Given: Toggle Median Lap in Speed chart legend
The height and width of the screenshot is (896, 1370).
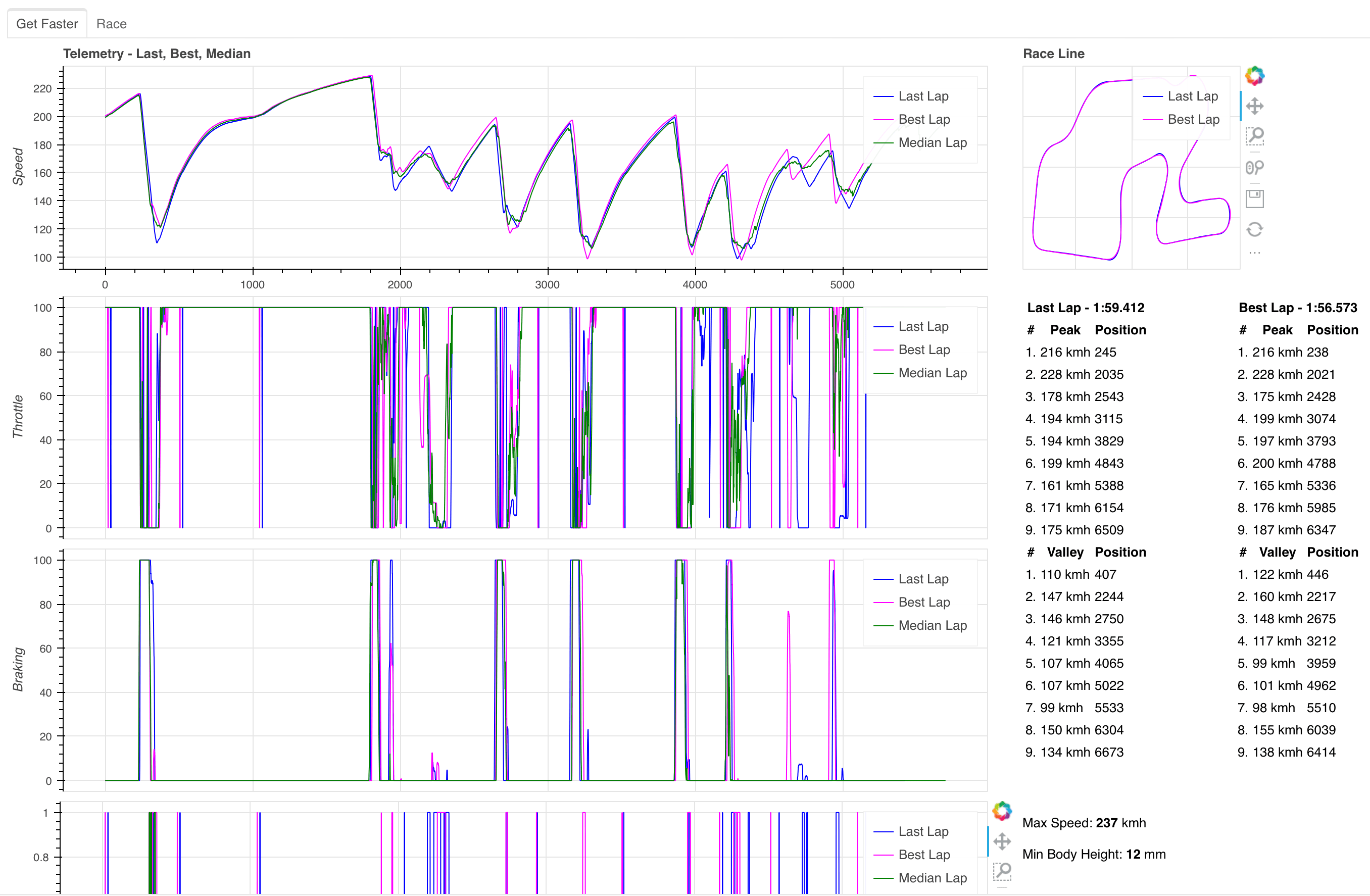Looking at the screenshot, I should coord(932,143).
